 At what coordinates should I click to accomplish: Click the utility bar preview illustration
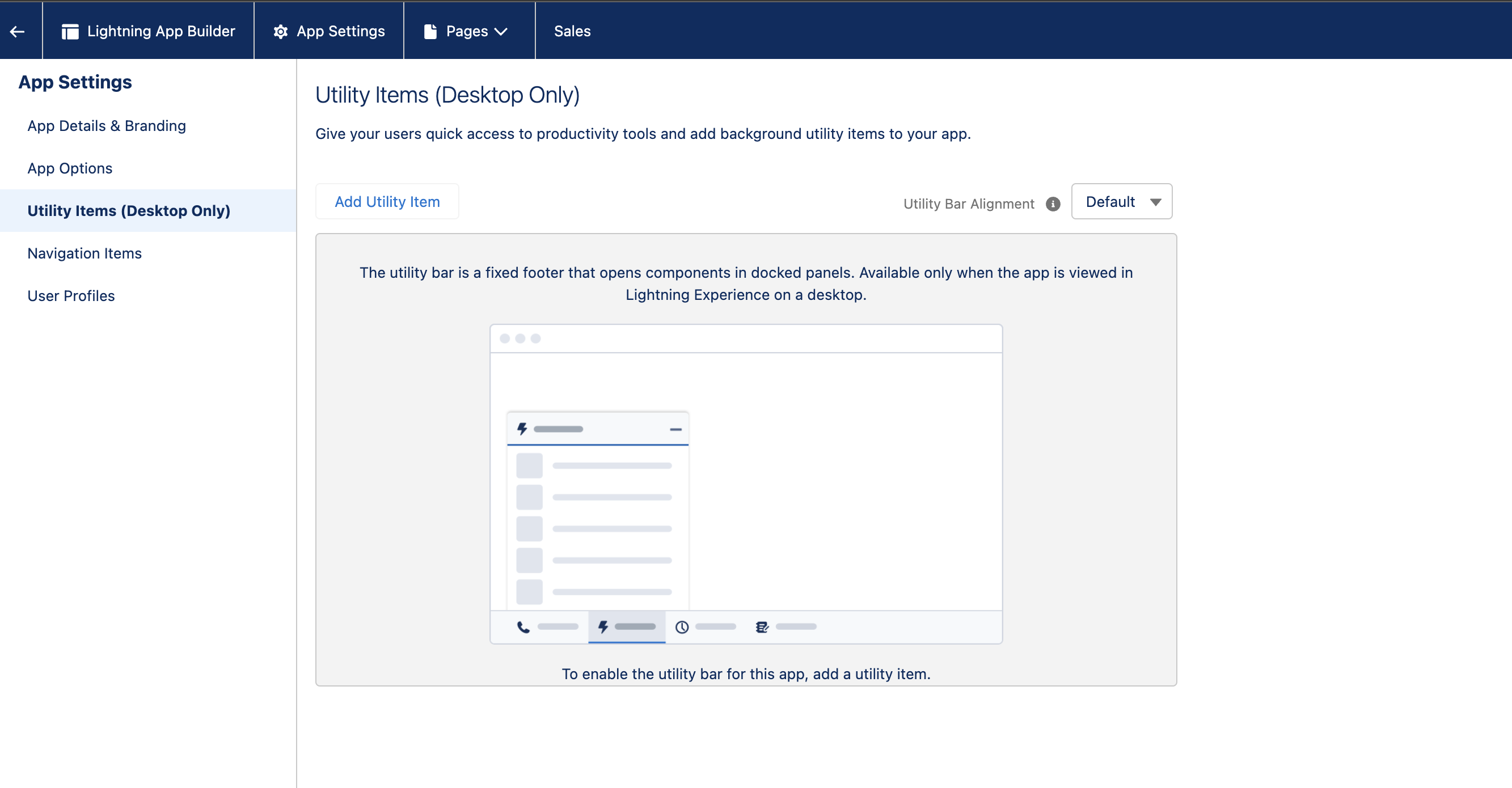coord(746,484)
